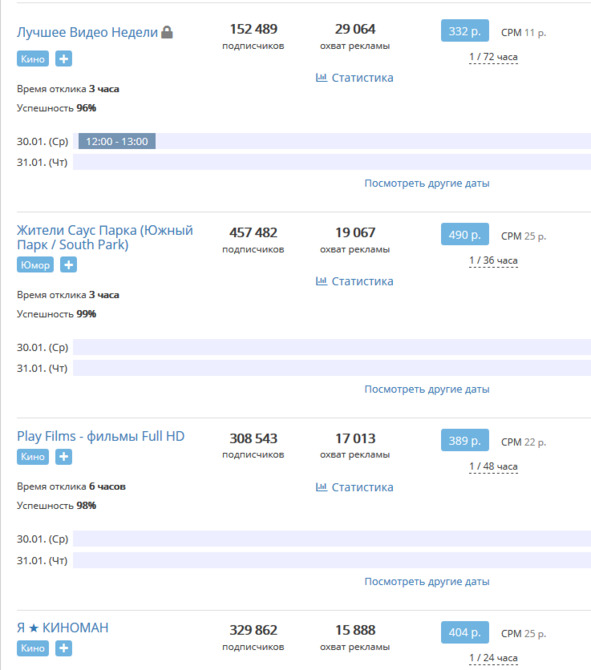Click the 1 / 72 часа dotted label

tap(493, 57)
